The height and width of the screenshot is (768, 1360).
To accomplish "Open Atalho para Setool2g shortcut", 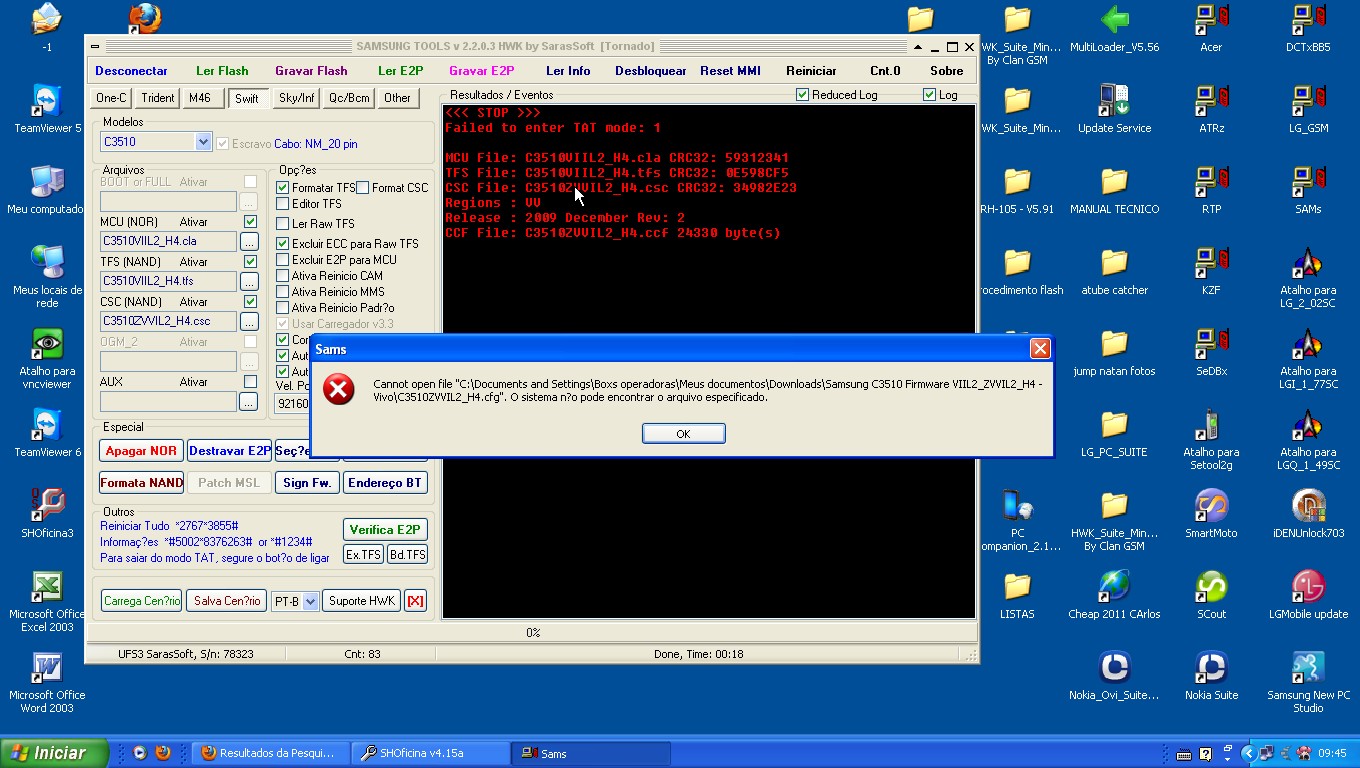I will click(1211, 440).
